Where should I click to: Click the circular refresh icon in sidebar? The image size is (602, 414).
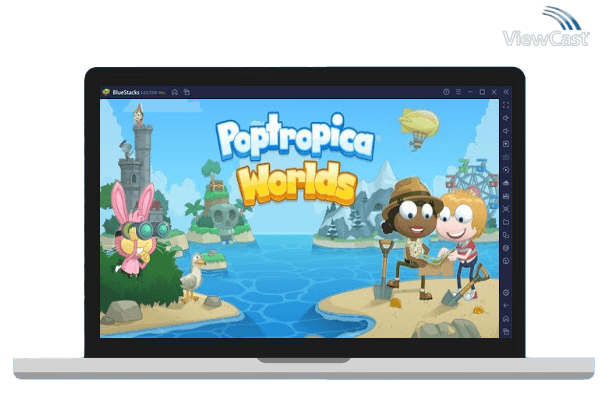[x=506, y=261]
